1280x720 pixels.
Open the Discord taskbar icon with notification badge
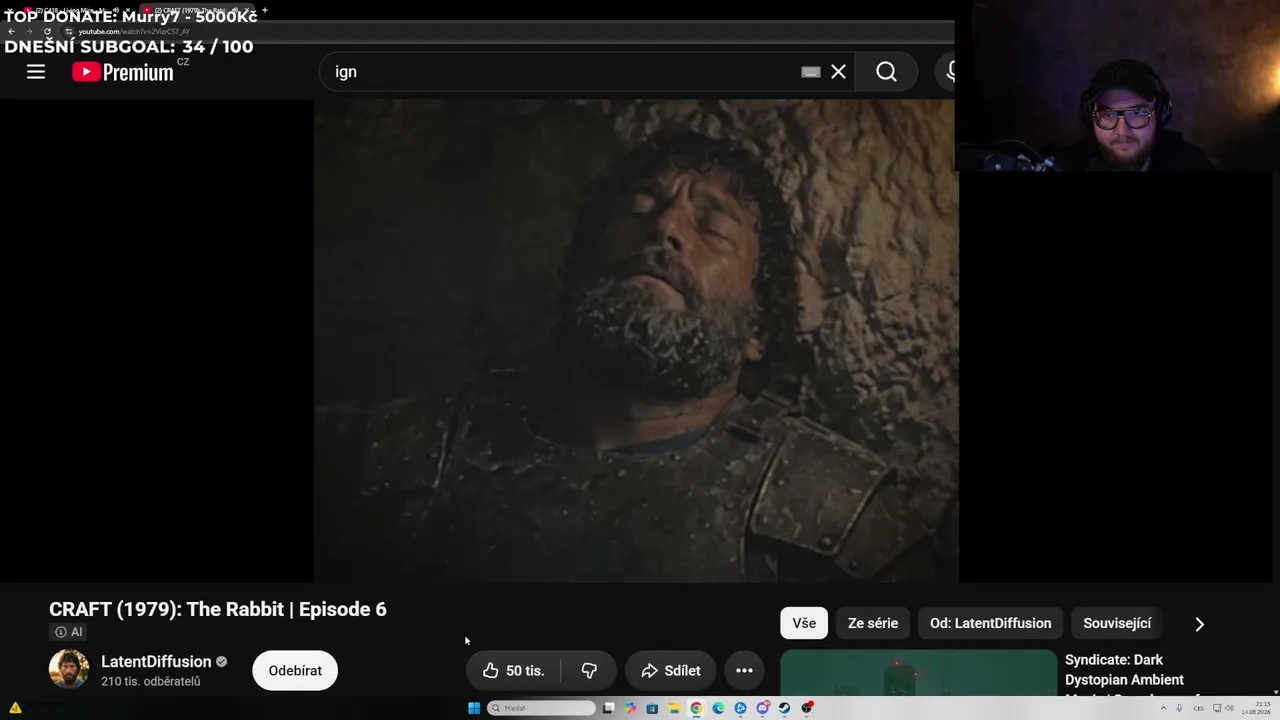[762, 708]
